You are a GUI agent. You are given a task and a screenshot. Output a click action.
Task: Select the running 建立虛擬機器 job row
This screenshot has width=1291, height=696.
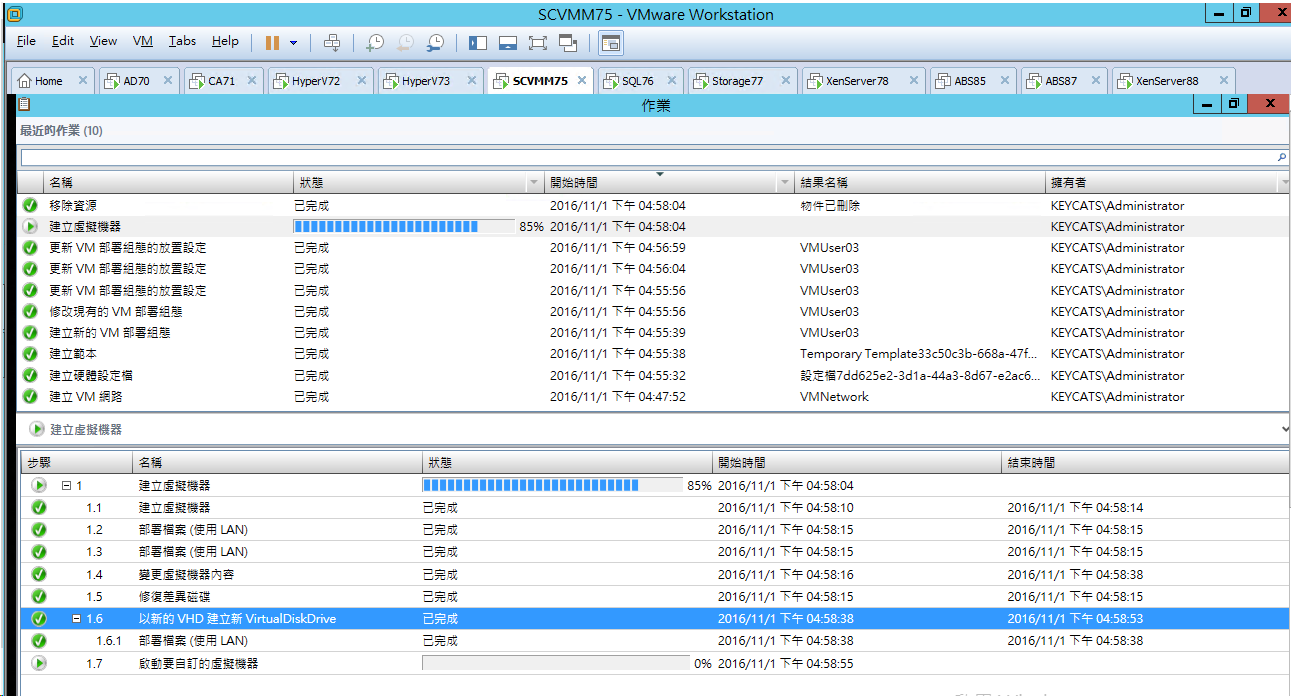tap(653, 226)
